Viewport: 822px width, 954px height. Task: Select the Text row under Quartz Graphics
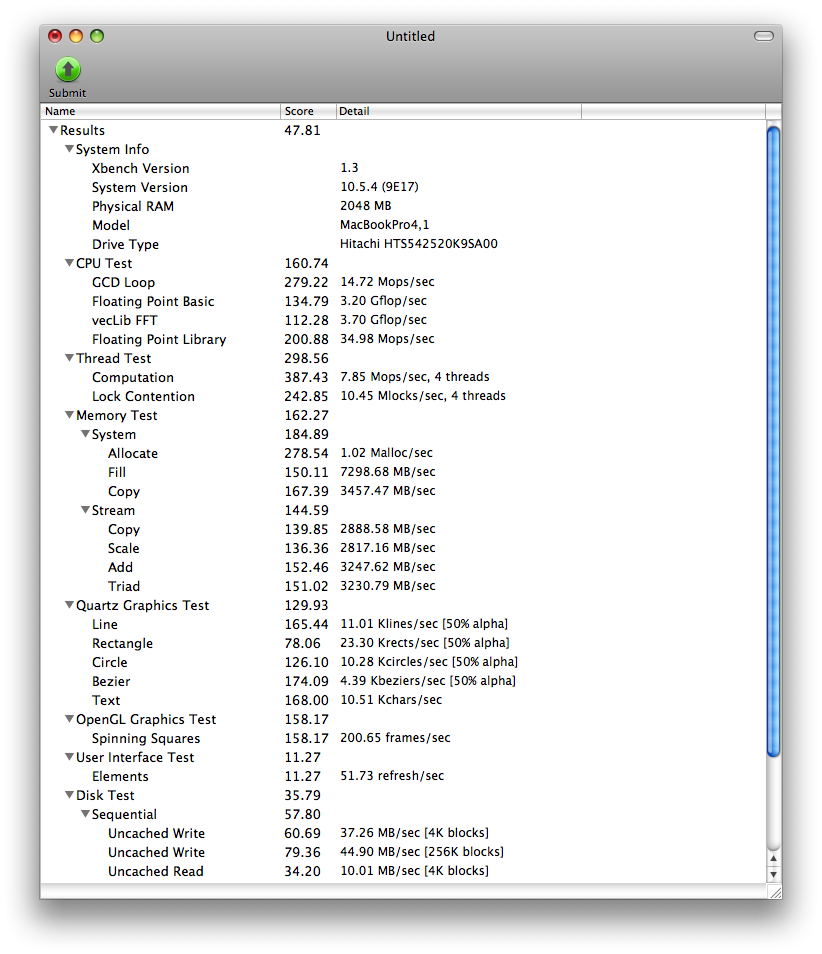(x=403, y=700)
